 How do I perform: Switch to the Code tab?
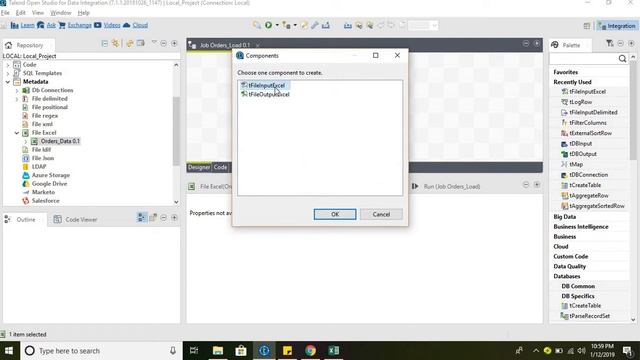point(220,167)
